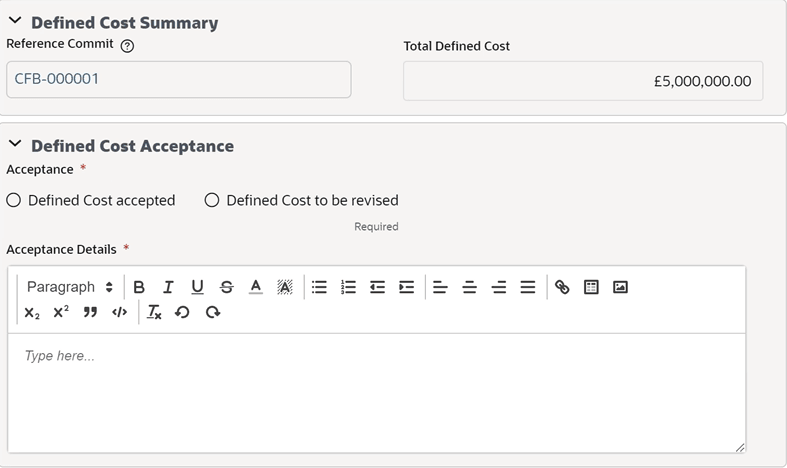
Task: Insert a bulleted list
Action: coord(319,287)
